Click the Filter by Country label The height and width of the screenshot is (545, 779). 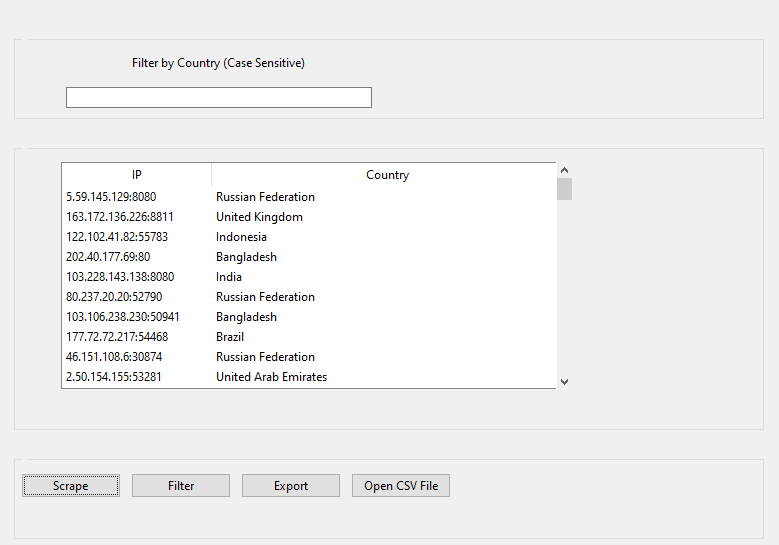pyautogui.click(x=218, y=63)
